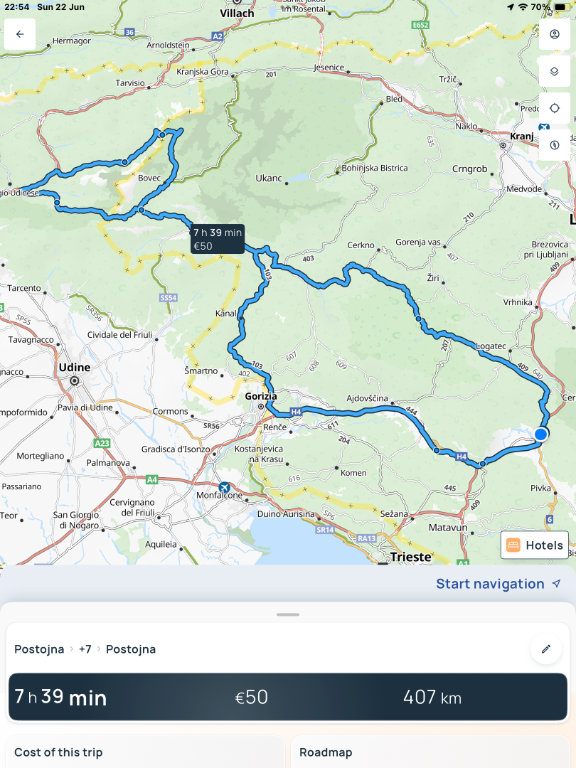Screen dimensions: 576x768
Task: Open the map layers selector
Action: click(x=554, y=72)
